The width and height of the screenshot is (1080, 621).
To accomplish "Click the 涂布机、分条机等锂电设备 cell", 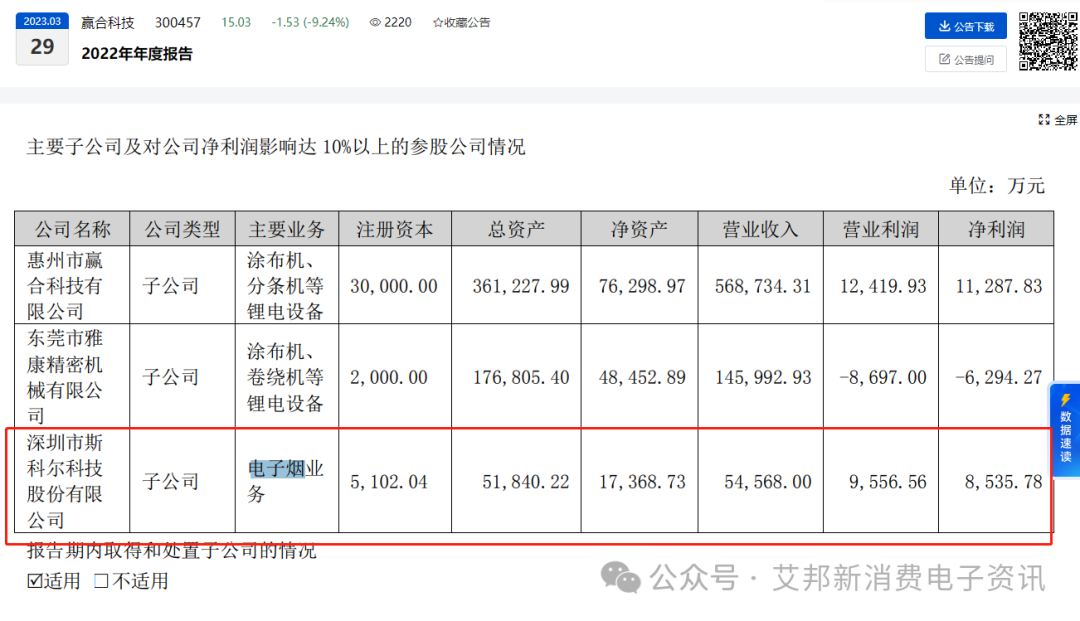I will [x=287, y=285].
